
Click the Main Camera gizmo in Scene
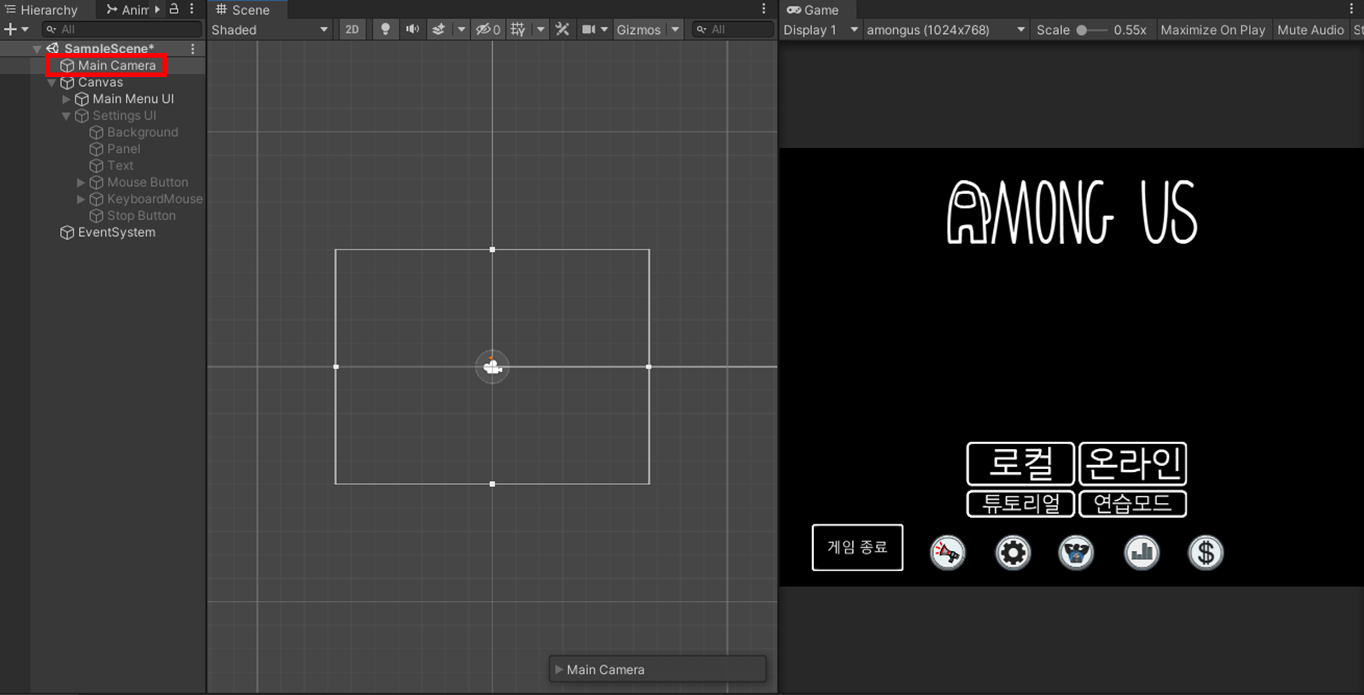(491, 367)
